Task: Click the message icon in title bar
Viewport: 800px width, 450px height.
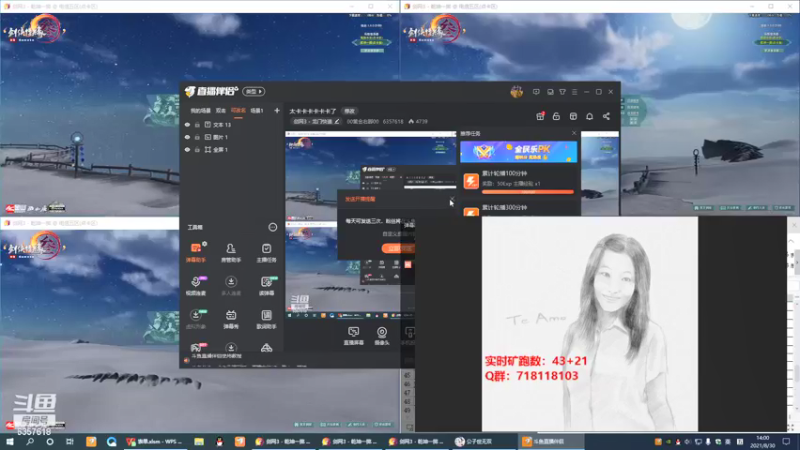Action: pos(536,92)
